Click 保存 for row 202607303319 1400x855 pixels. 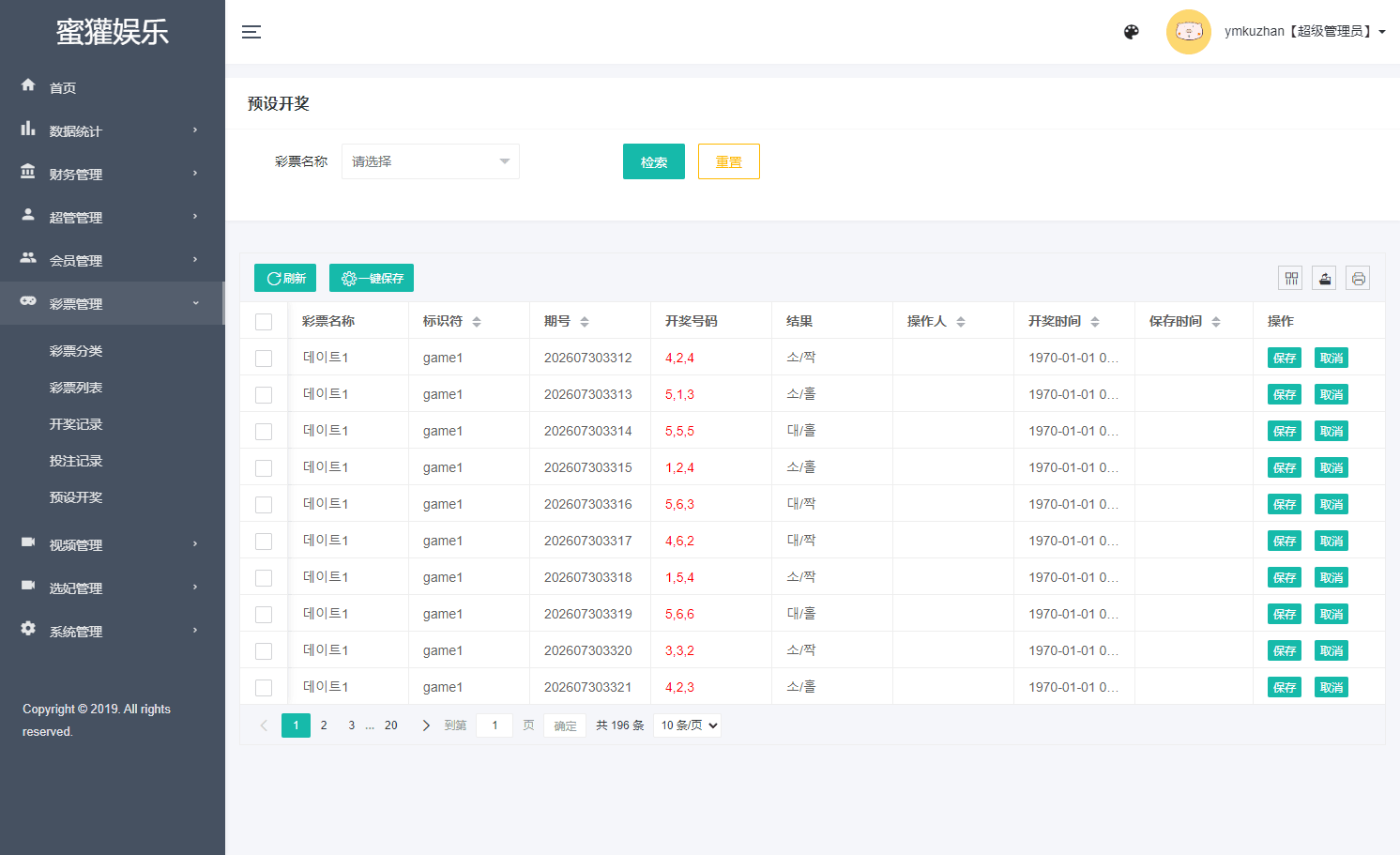1285,614
